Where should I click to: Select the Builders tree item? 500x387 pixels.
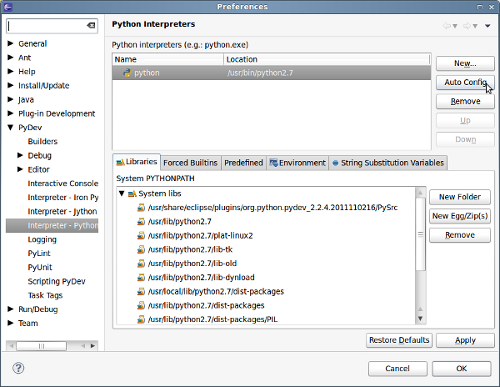(43, 141)
